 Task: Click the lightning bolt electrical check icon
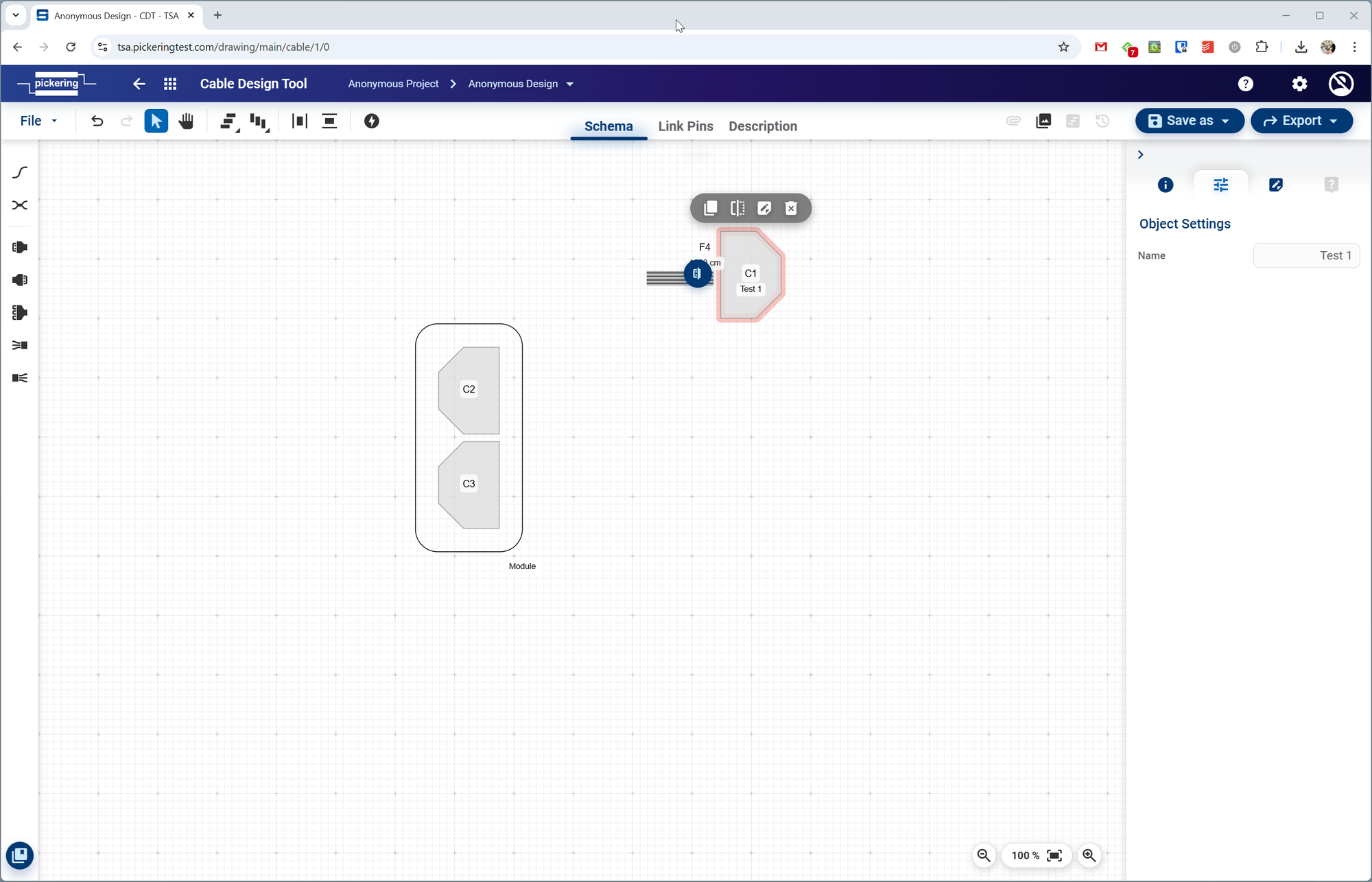(371, 121)
